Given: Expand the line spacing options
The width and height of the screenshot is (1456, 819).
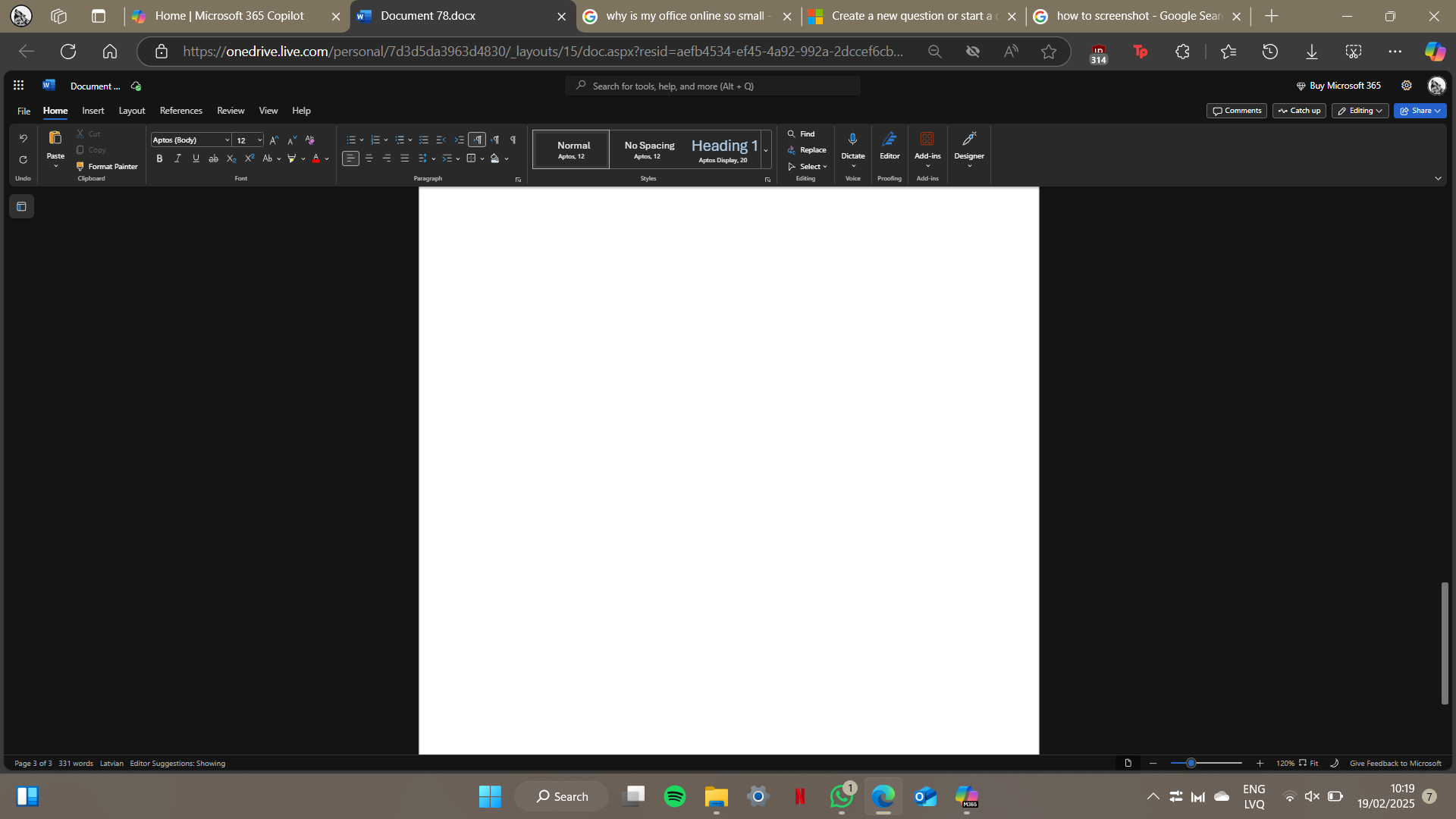Looking at the screenshot, I should pos(434,159).
